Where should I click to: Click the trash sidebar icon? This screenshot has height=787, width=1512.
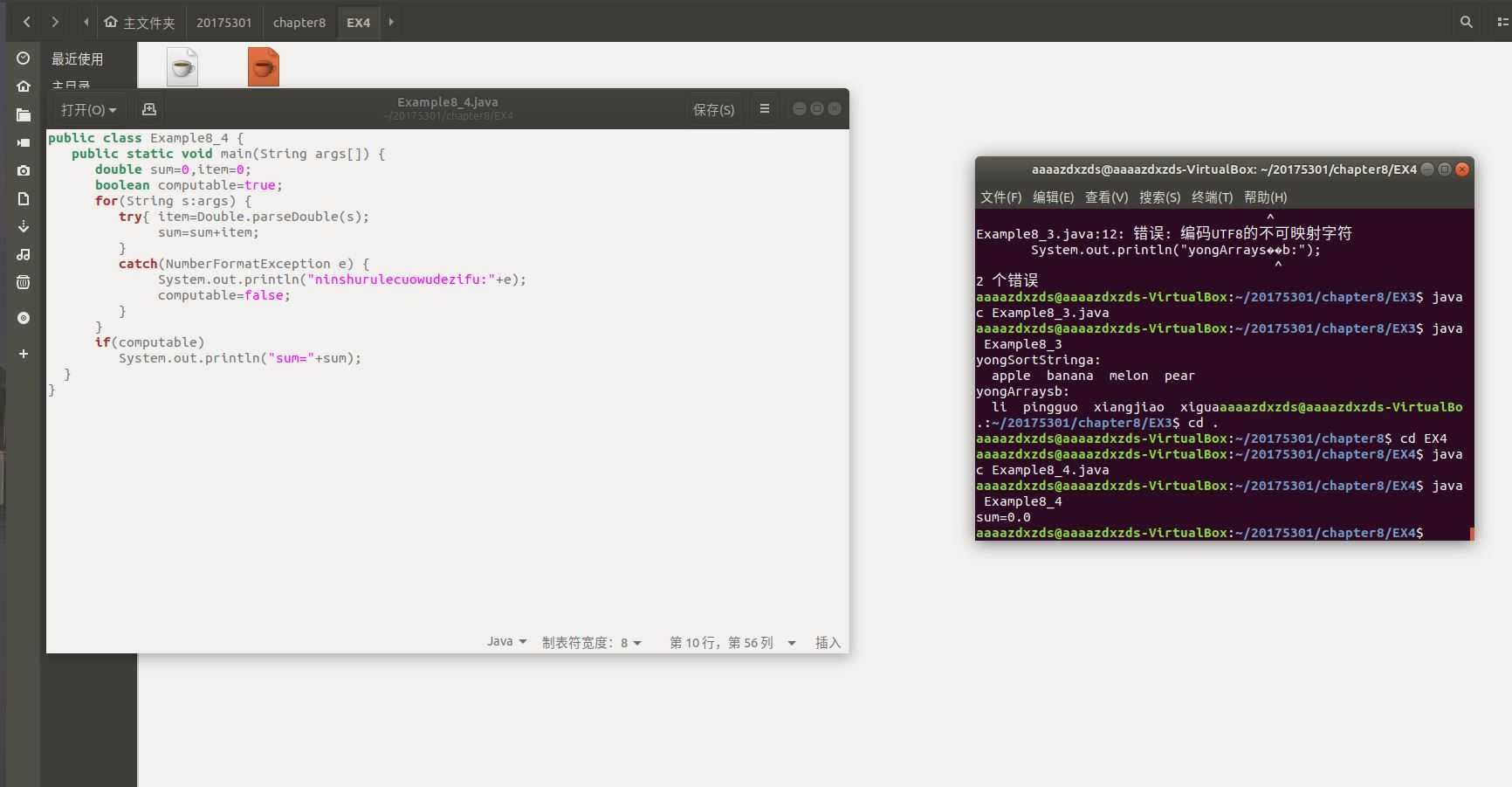tap(24, 282)
